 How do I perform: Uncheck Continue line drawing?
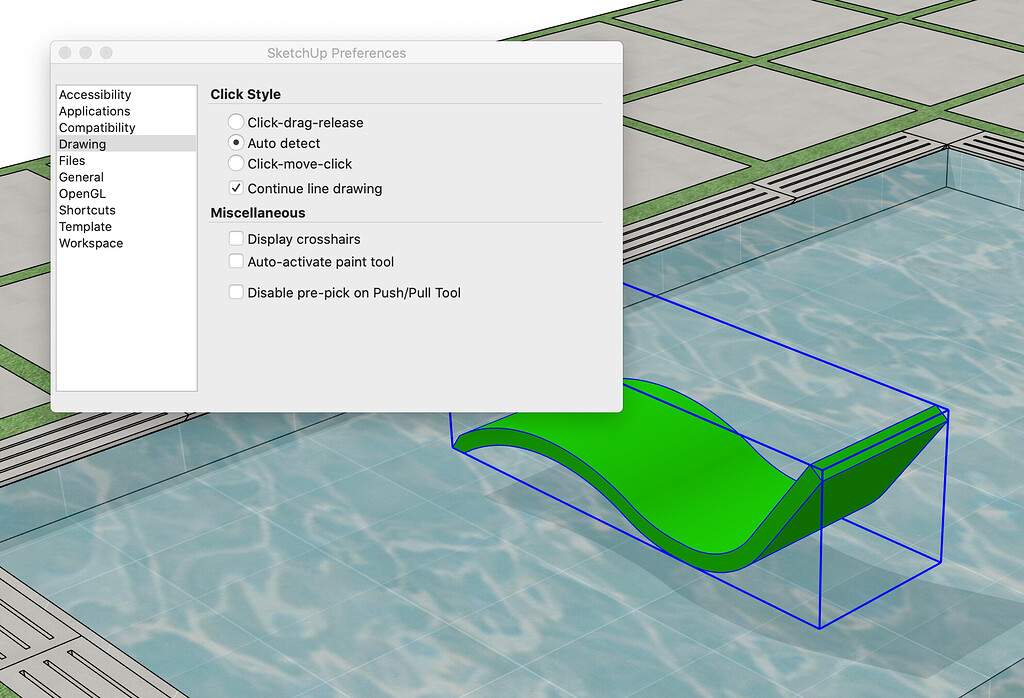coord(235,188)
